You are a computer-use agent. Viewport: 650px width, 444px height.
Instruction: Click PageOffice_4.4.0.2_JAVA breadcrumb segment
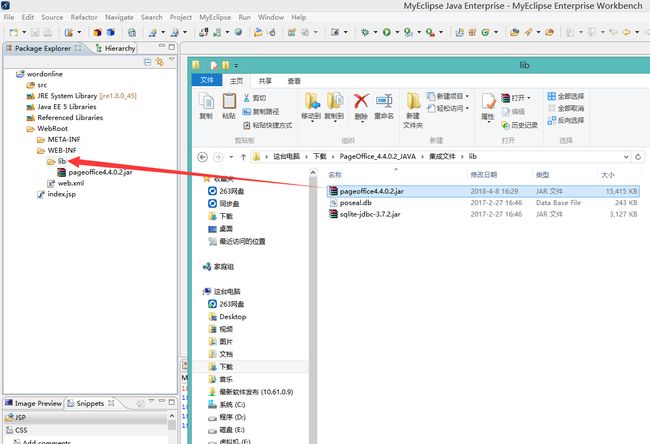pos(377,156)
